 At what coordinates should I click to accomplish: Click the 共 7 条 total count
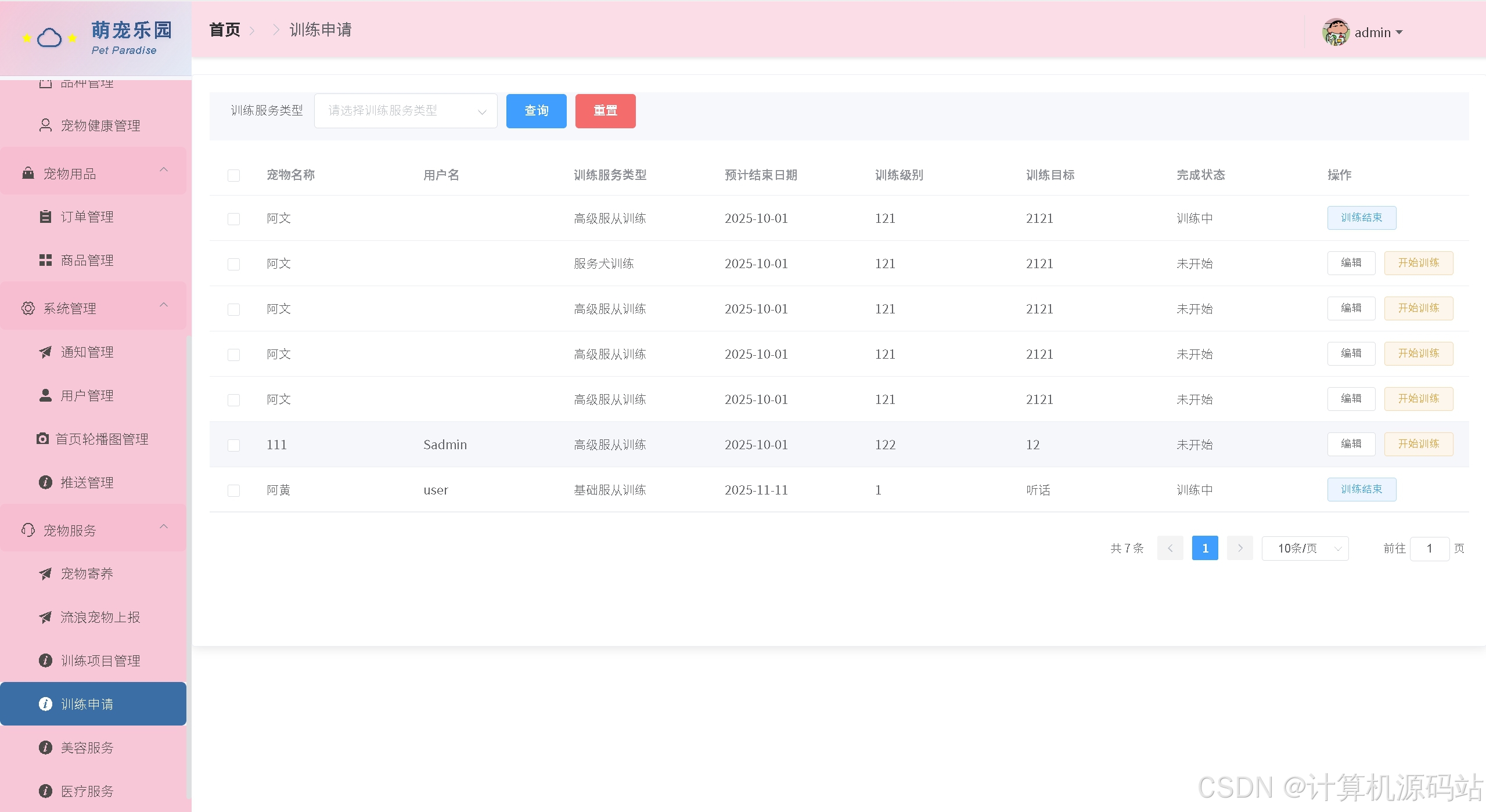pos(1127,548)
